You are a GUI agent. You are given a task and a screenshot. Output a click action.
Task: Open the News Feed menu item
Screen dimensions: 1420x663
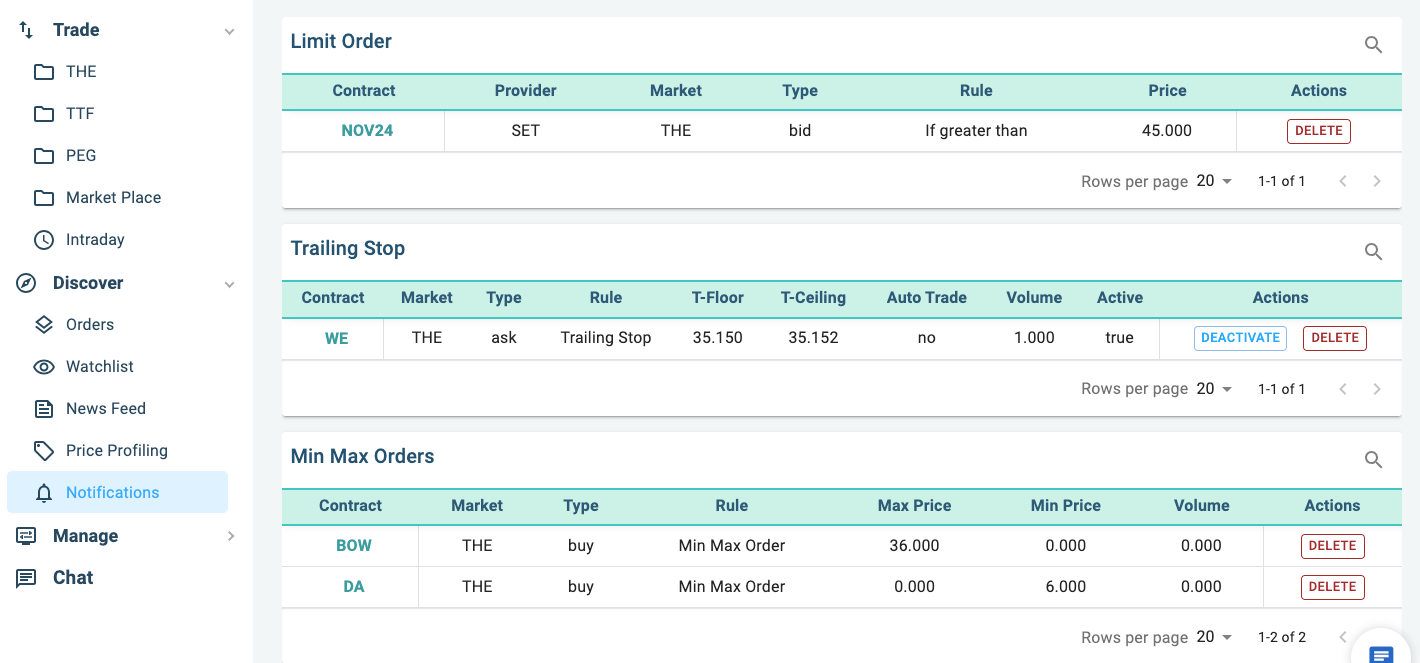(x=105, y=409)
